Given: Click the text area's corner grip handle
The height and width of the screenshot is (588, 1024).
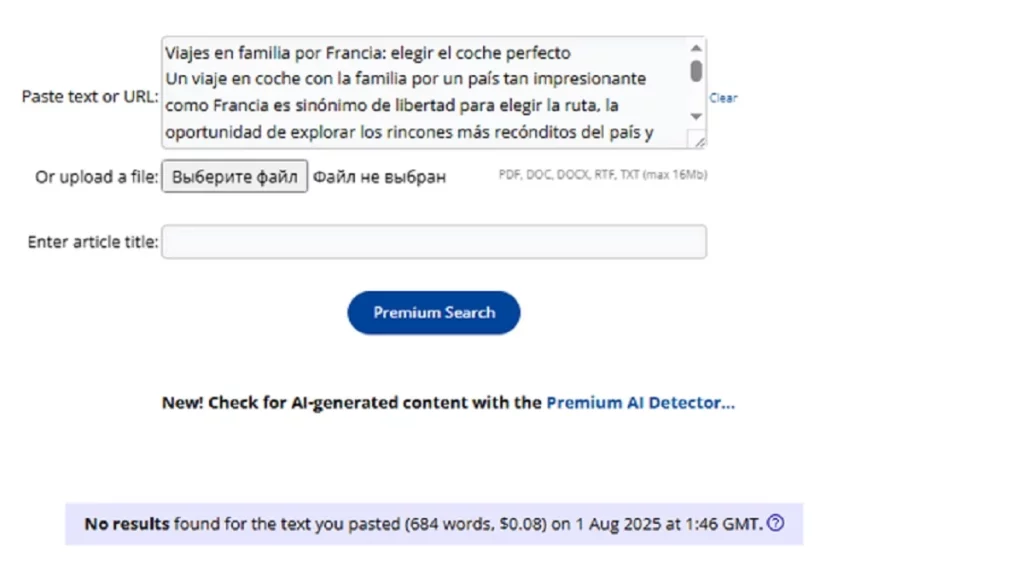Looking at the screenshot, I should [698, 140].
